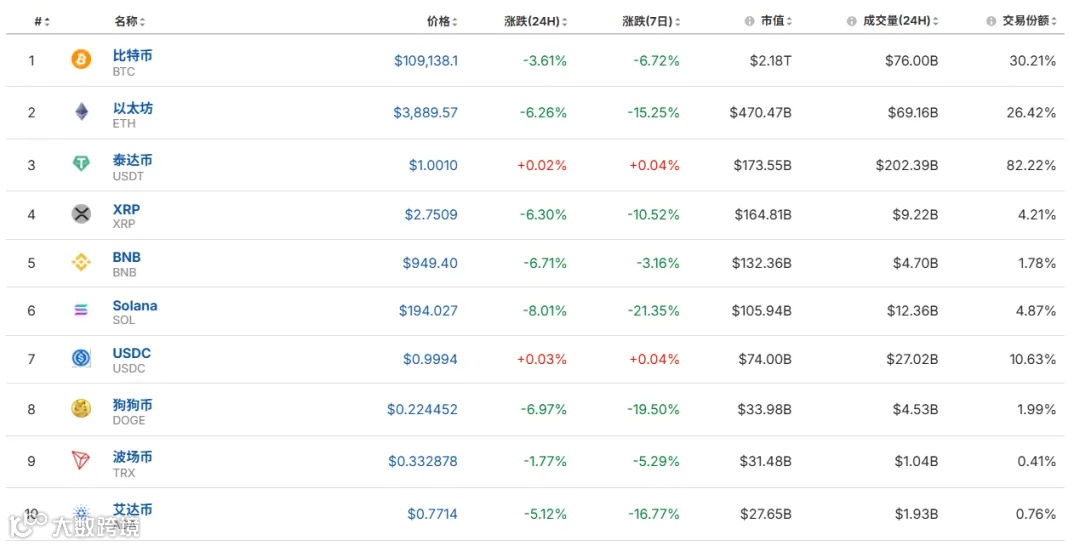The image size is (1080, 546).
Task: Select the $470.47B market cap value
Action: (x=760, y=112)
